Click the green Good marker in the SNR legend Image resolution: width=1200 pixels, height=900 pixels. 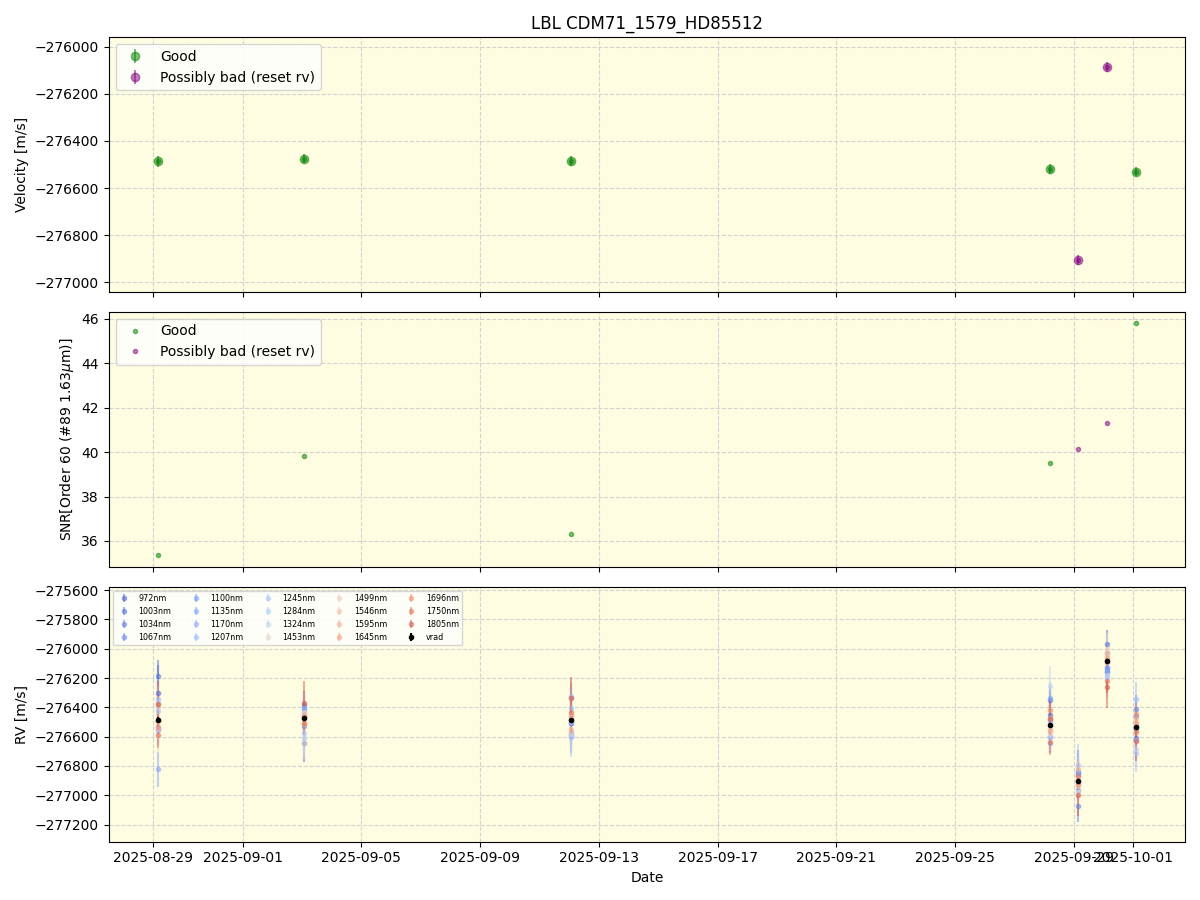(x=135, y=331)
